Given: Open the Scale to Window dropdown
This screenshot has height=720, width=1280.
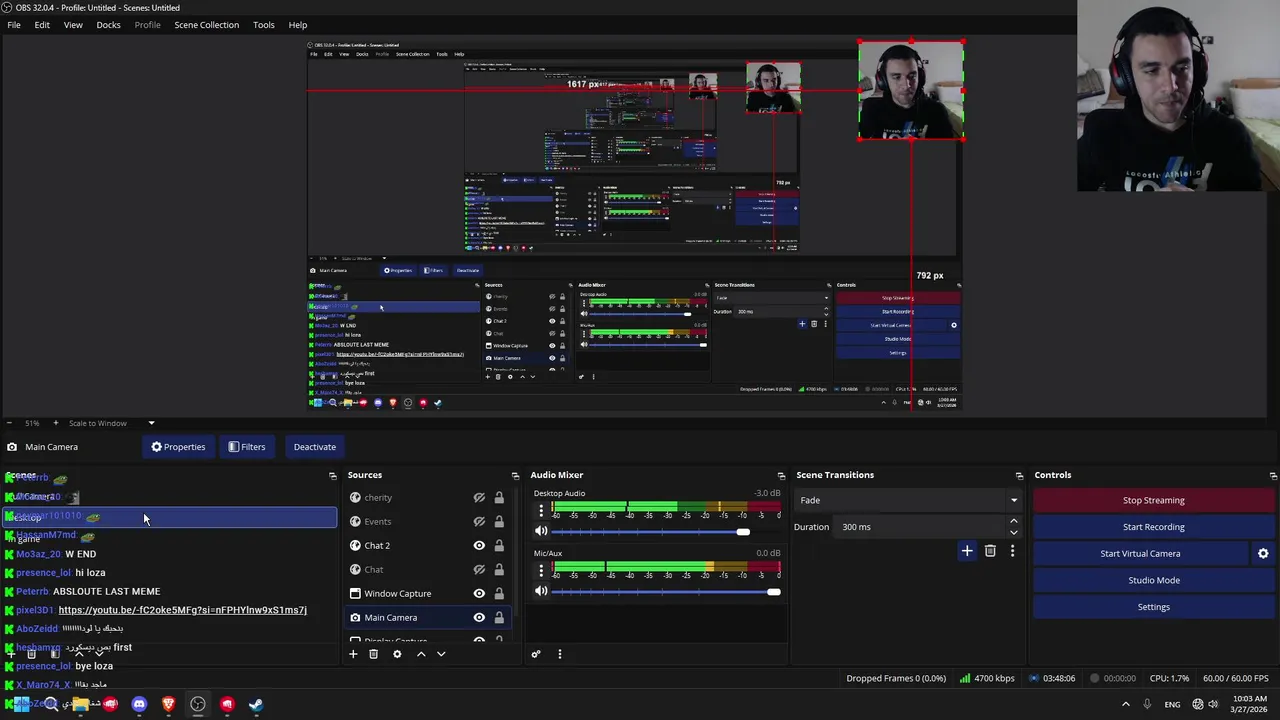Looking at the screenshot, I should pyautogui.click(x=111, y=423).
